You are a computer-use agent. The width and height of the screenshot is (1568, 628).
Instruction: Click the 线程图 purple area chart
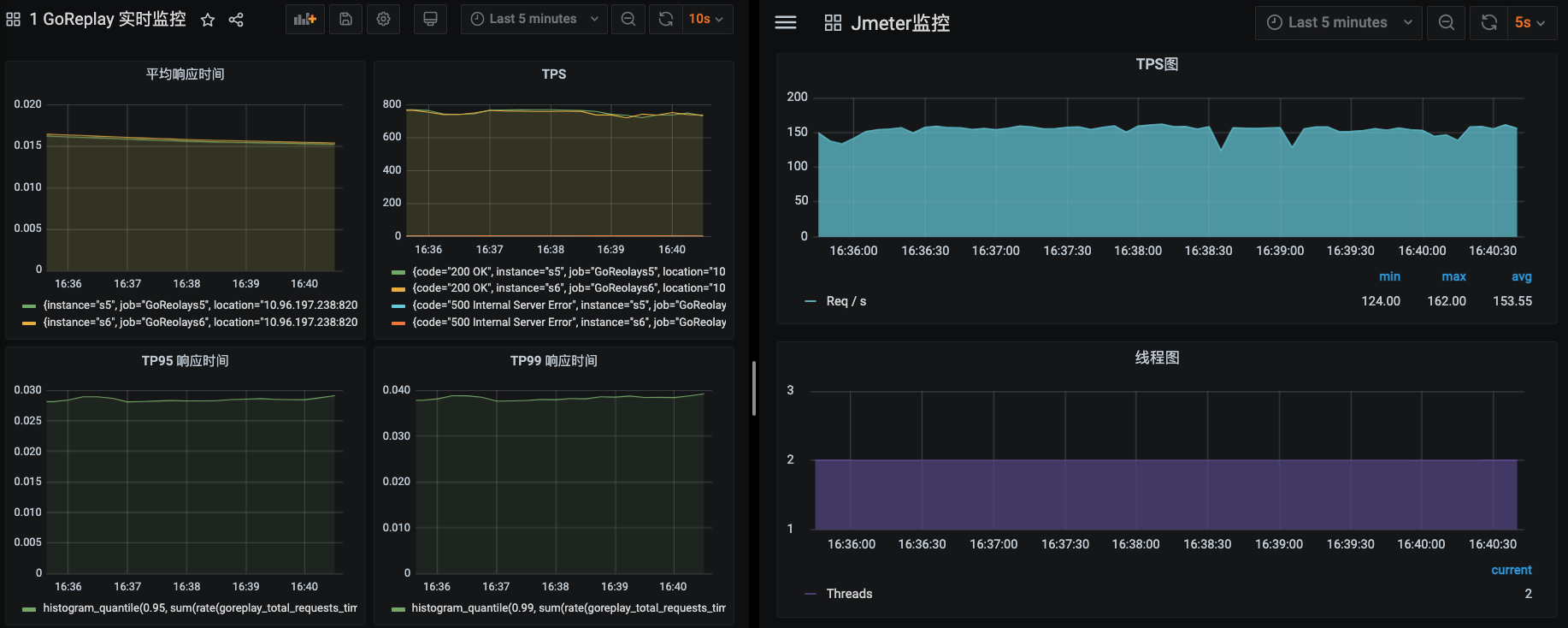click(x=1166, y=495)
